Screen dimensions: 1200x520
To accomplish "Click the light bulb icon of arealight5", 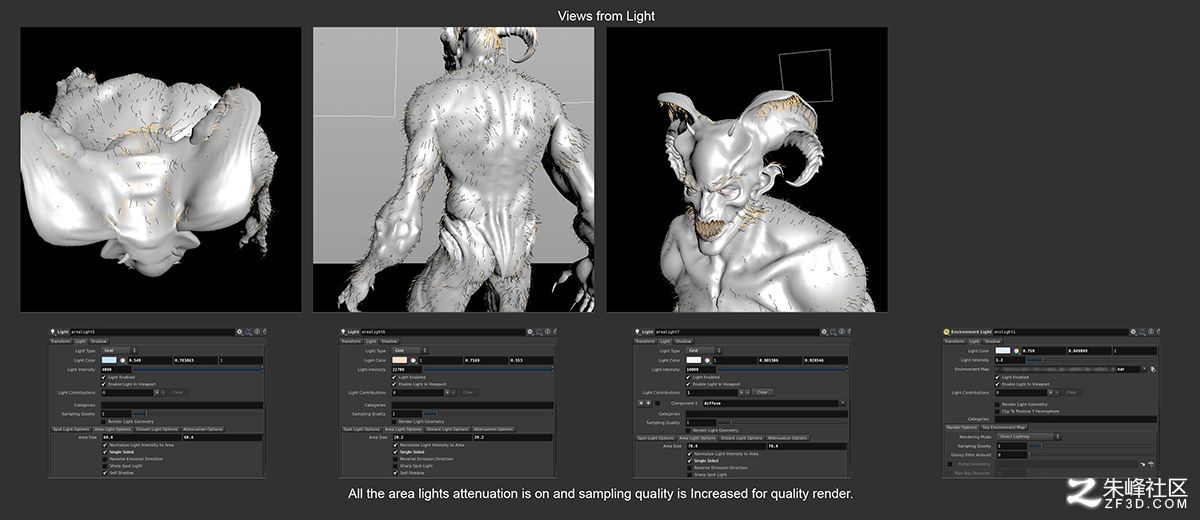I will click(x=53, y=332).
